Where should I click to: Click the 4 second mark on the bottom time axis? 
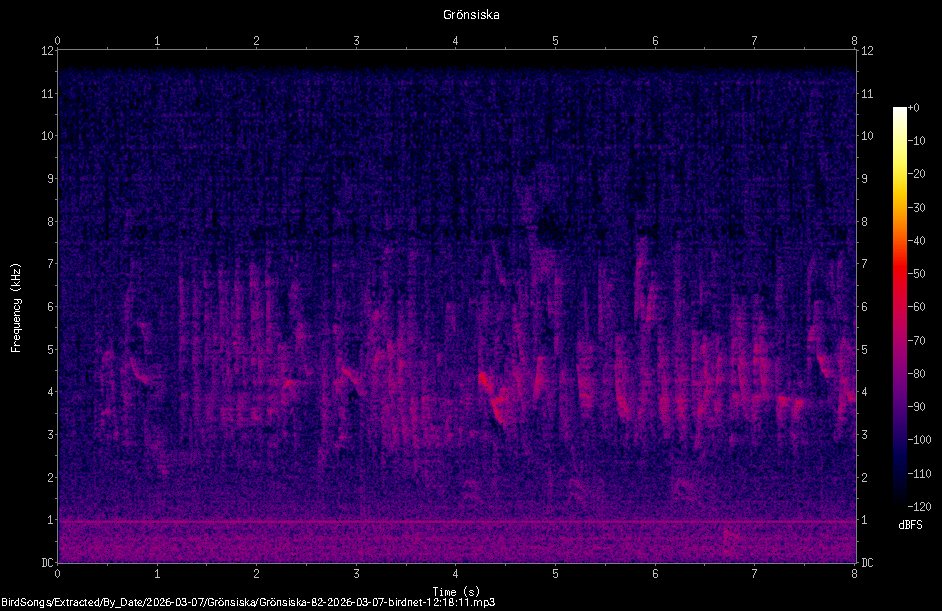click(x=455, y=574)
